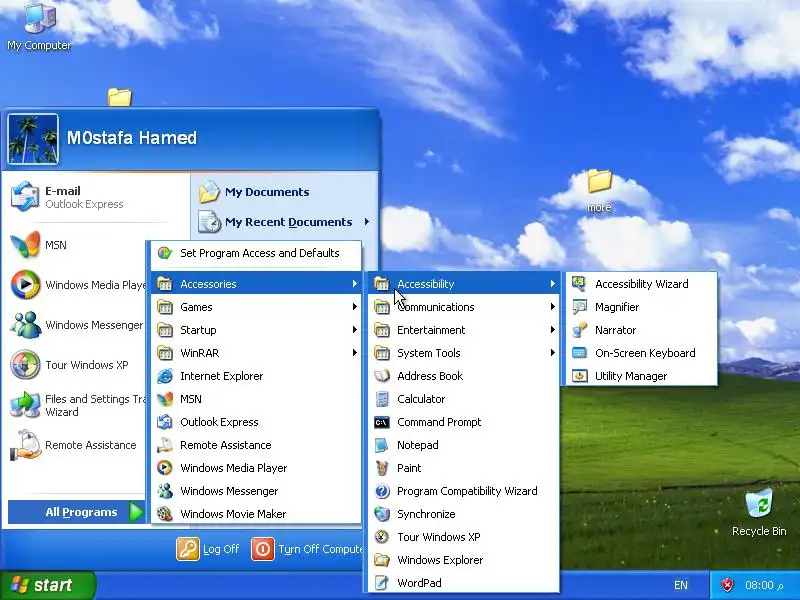Viewport: 800px width, 600px height.
Task: Launch Windows Movie Maker
Action: 256,514
